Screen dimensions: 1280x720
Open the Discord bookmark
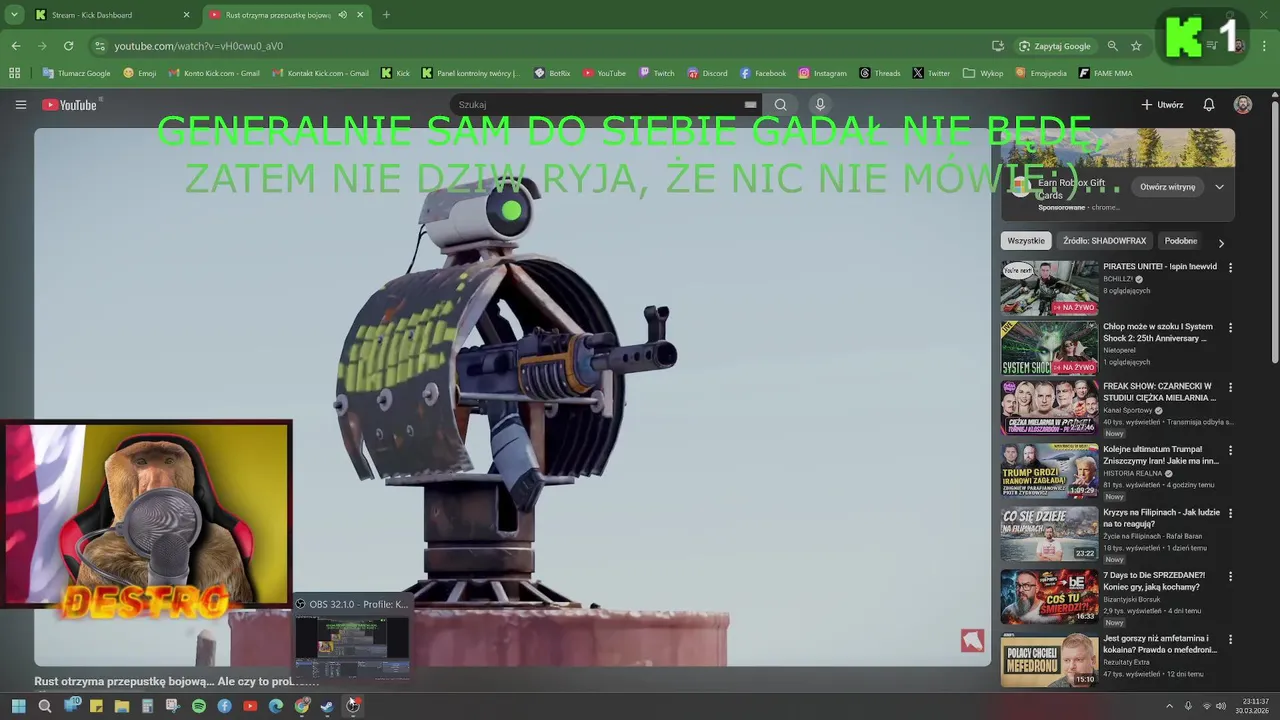click(707, 73)
